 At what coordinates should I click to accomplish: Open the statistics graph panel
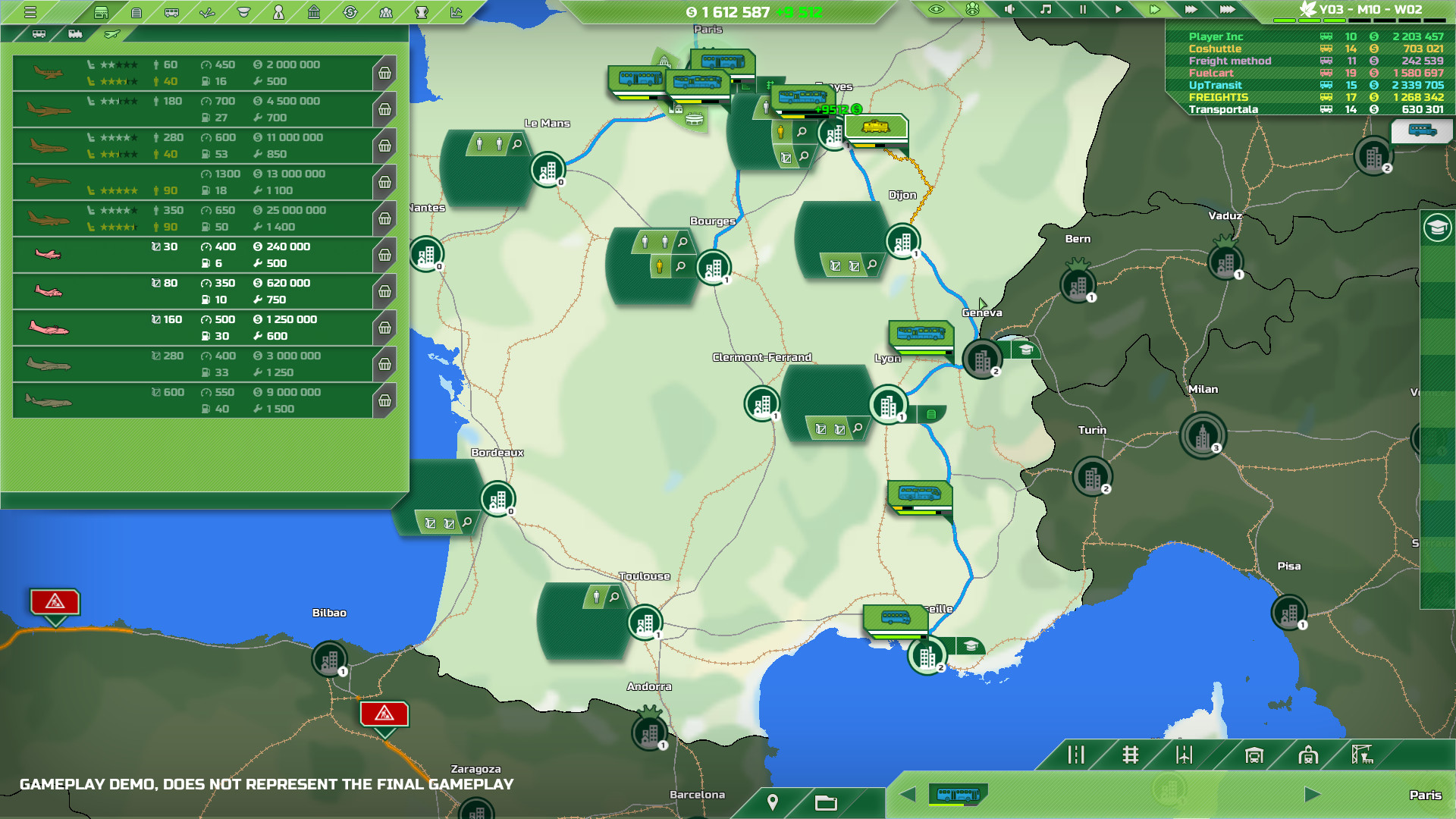pyautogui.click(x=457, y=11)
